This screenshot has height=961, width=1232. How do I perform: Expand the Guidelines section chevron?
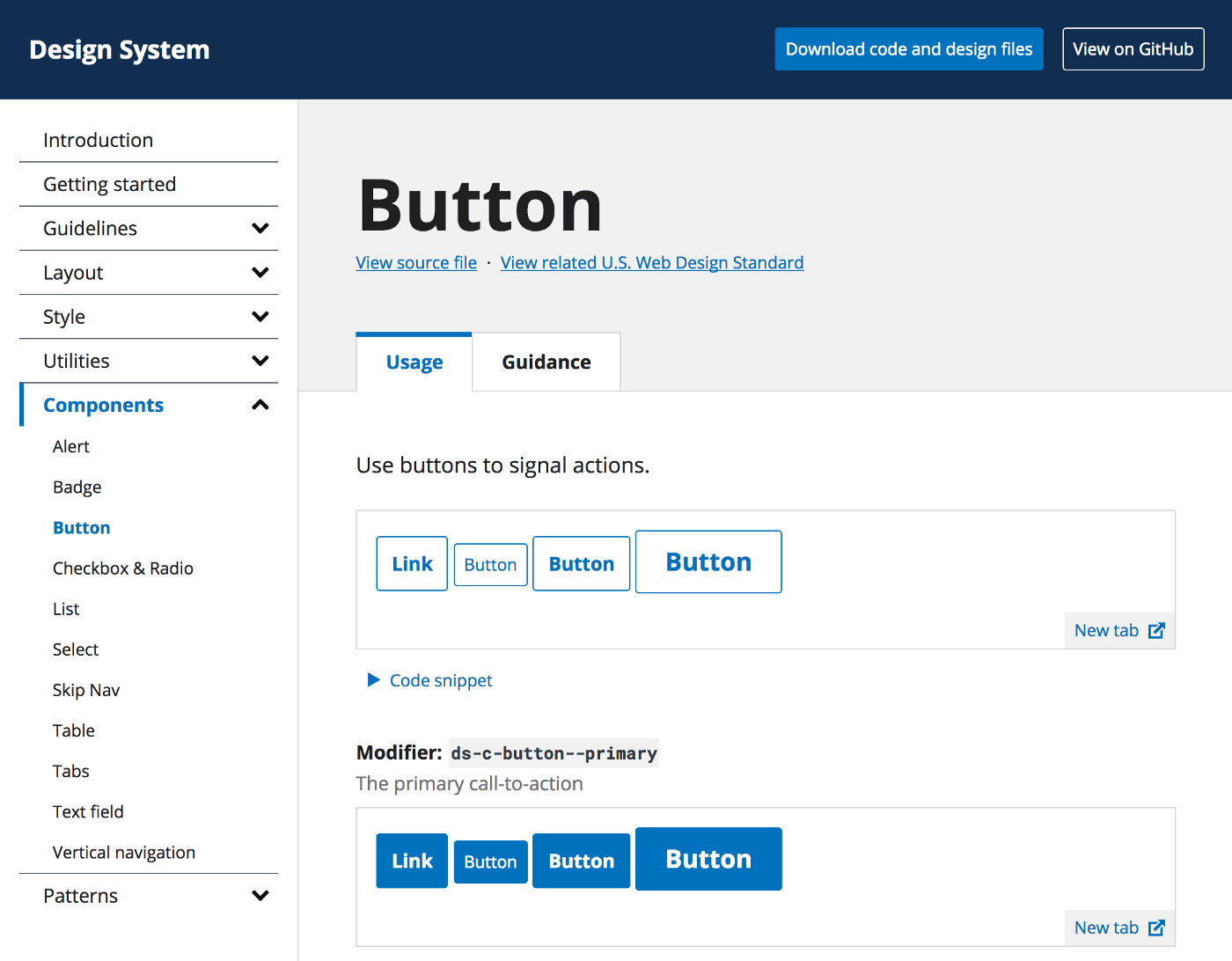[x=260, y=229]
